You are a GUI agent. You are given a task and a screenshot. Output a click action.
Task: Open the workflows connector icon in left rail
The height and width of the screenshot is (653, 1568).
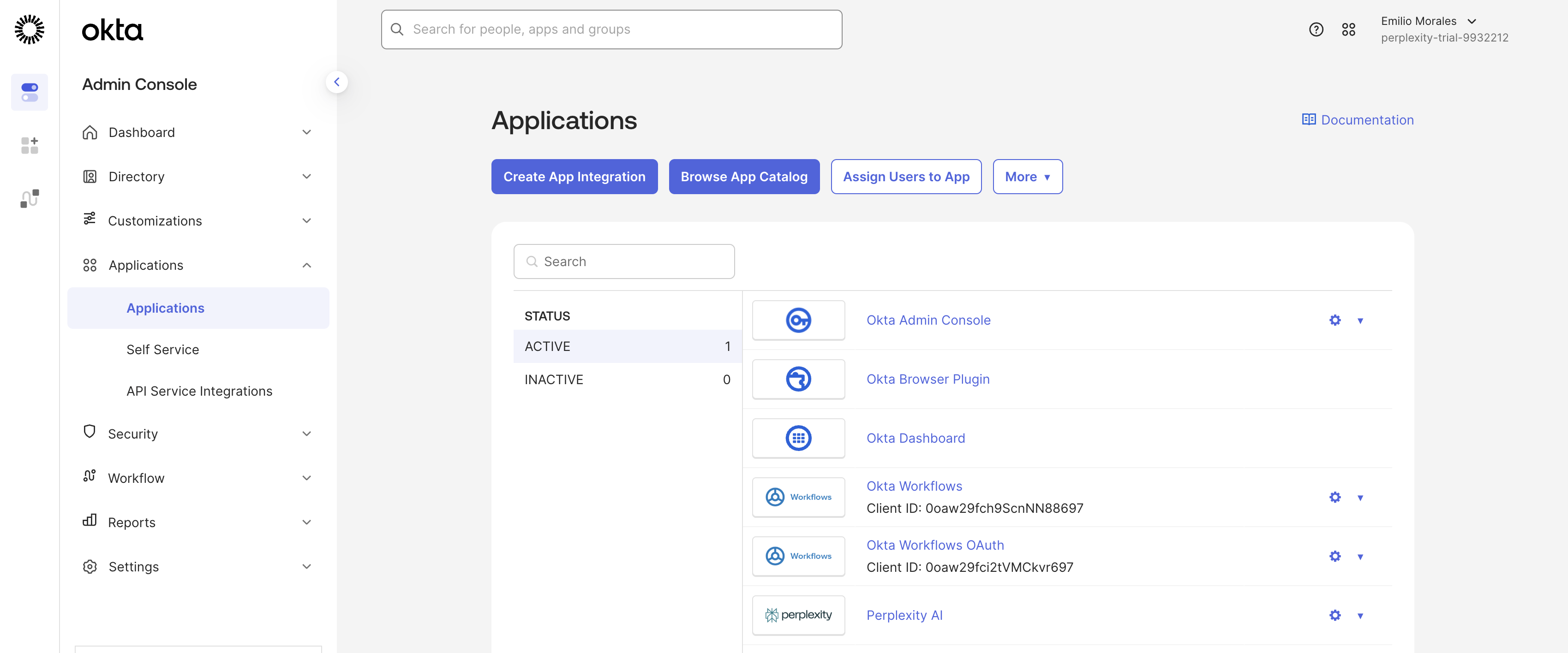click(x=29, y=198)
